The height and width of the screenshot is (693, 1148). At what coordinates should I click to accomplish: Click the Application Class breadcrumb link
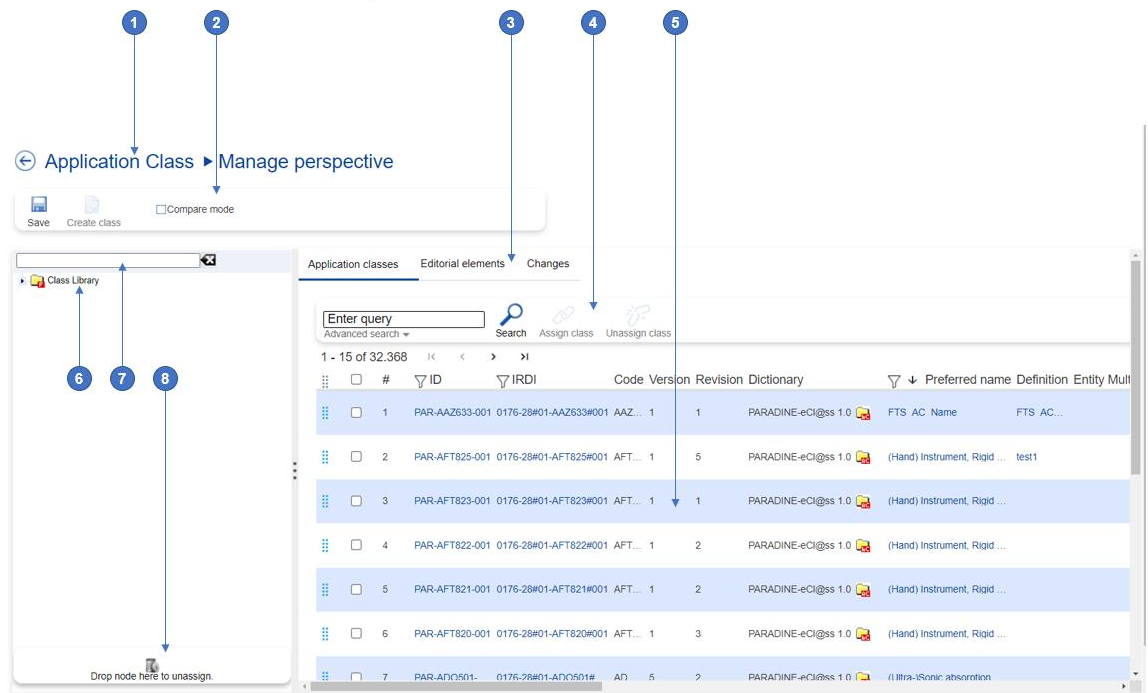click(x=119, y=162)
